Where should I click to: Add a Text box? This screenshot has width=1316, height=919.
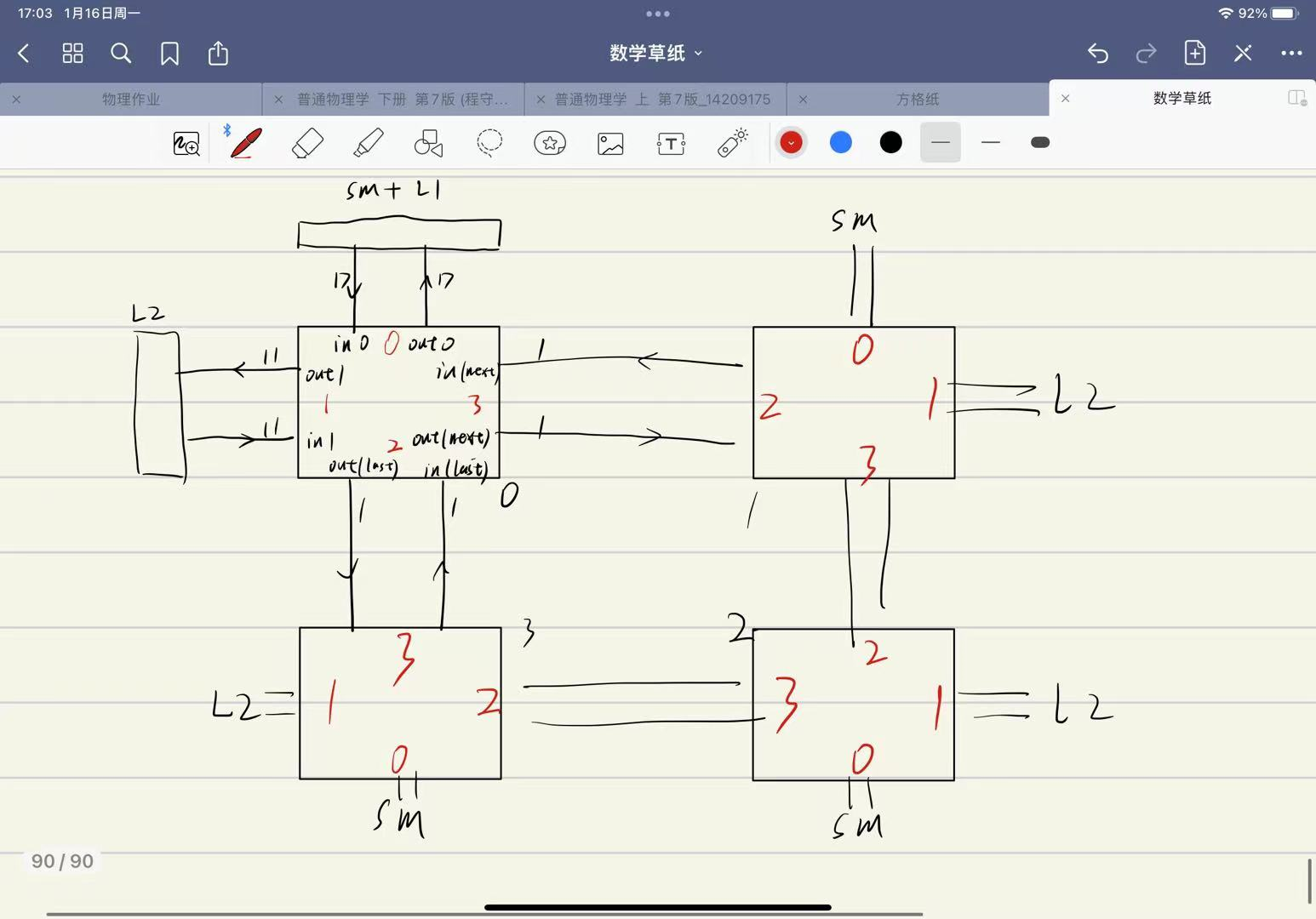[x=671, y=143]
